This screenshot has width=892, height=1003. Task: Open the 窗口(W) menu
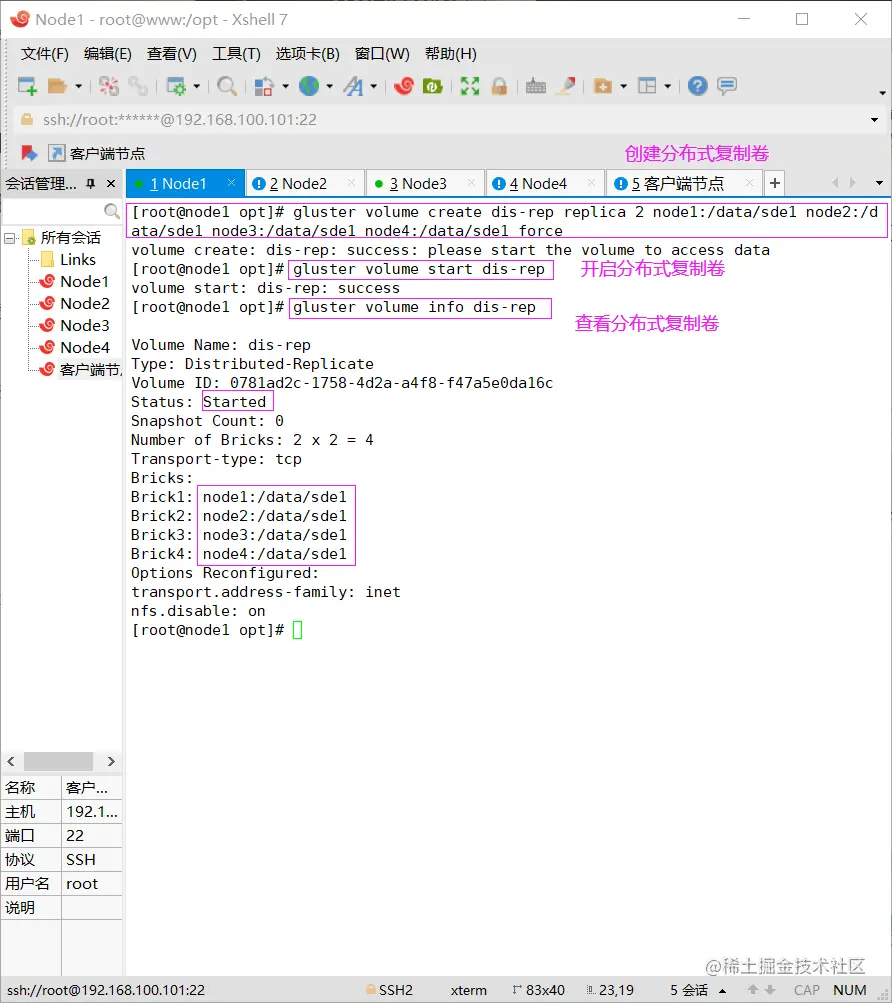click(382, 54)
